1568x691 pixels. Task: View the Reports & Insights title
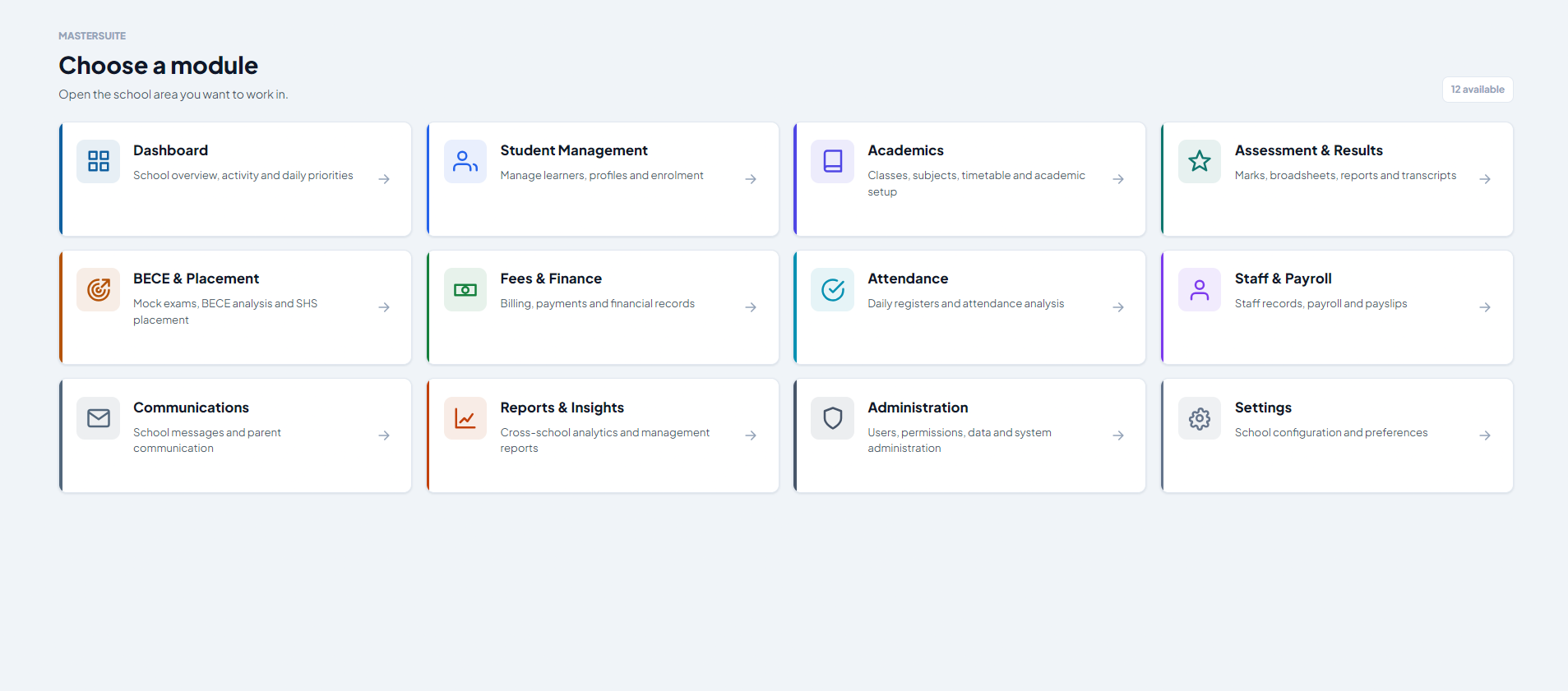562,408
